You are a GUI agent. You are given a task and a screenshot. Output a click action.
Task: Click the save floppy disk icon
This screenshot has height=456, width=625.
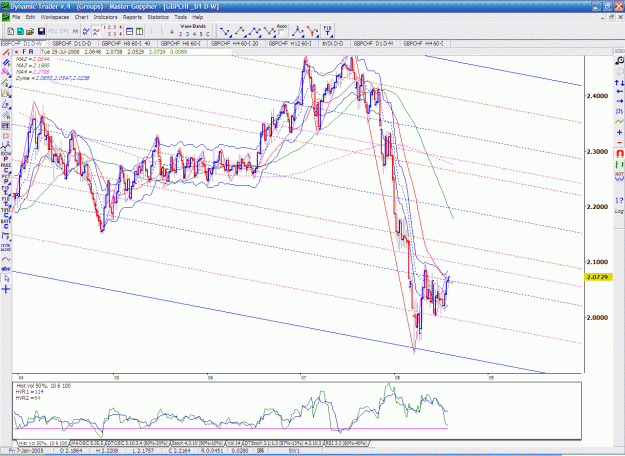(x=41, y=31)
